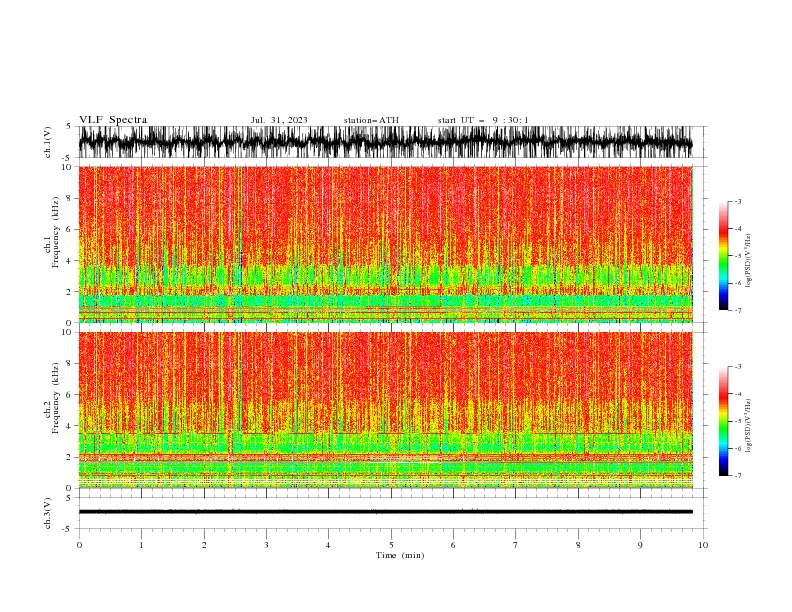Click the "ch.1(V)" axis label
This screenshot has width=792, height=612.
click(x=48, y=142)
